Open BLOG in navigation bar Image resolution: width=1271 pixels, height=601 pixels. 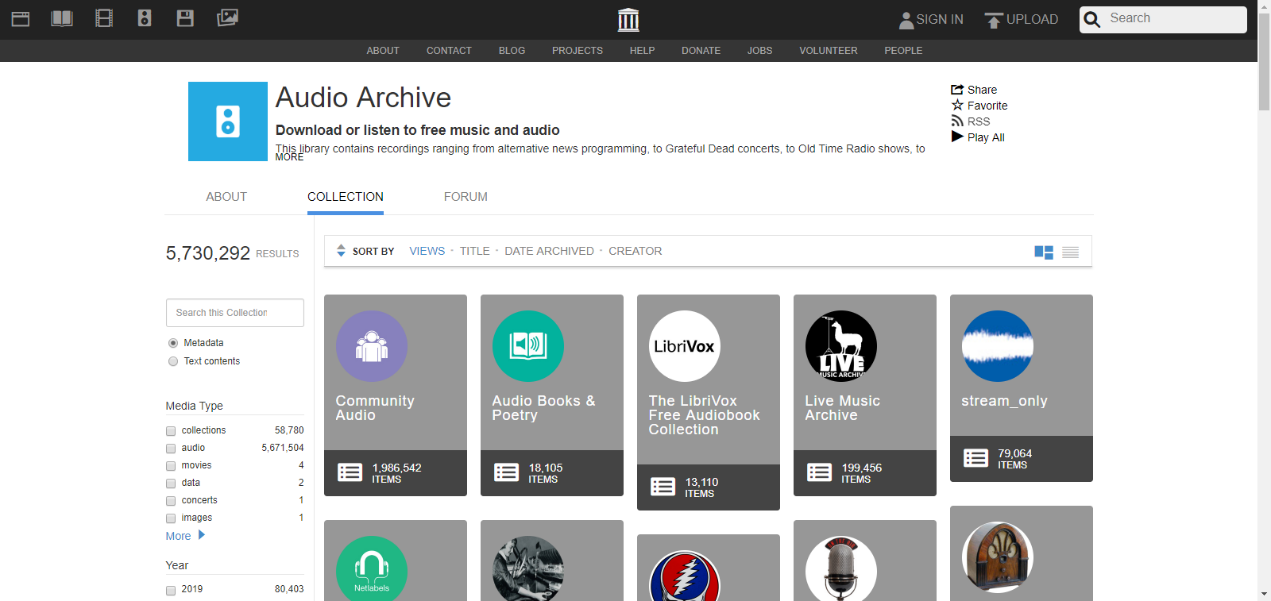click(x=512, y=51)
